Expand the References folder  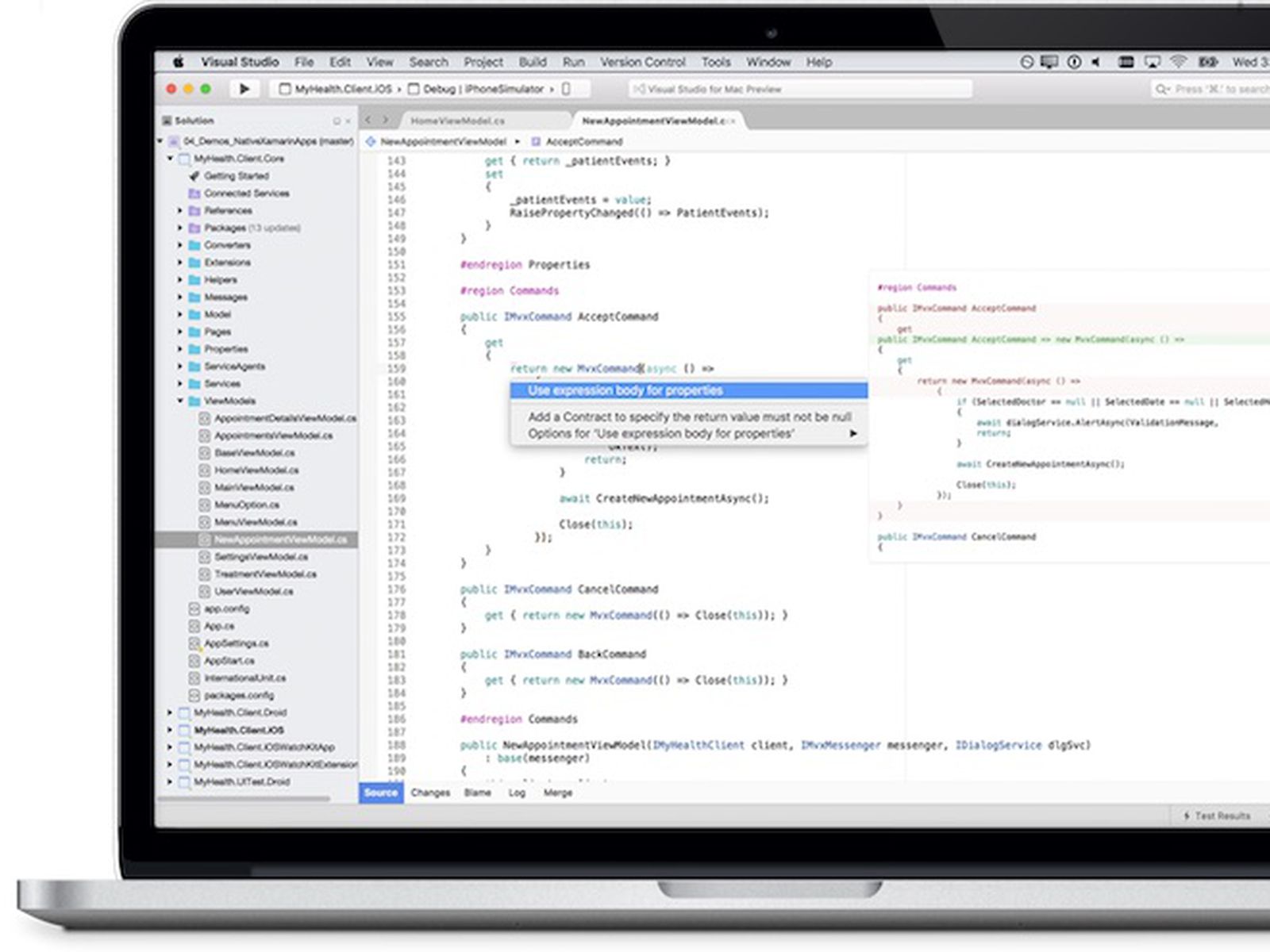pos(180,211)
